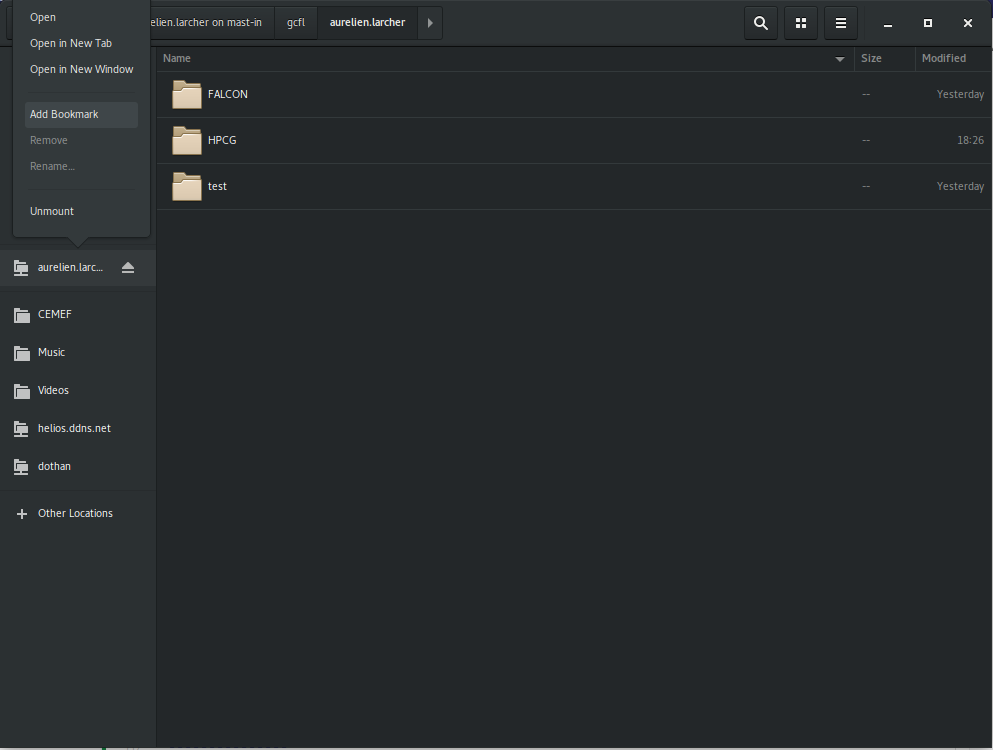Choose Open in New Tab
The image size is (993, 750).
[81, 43]
